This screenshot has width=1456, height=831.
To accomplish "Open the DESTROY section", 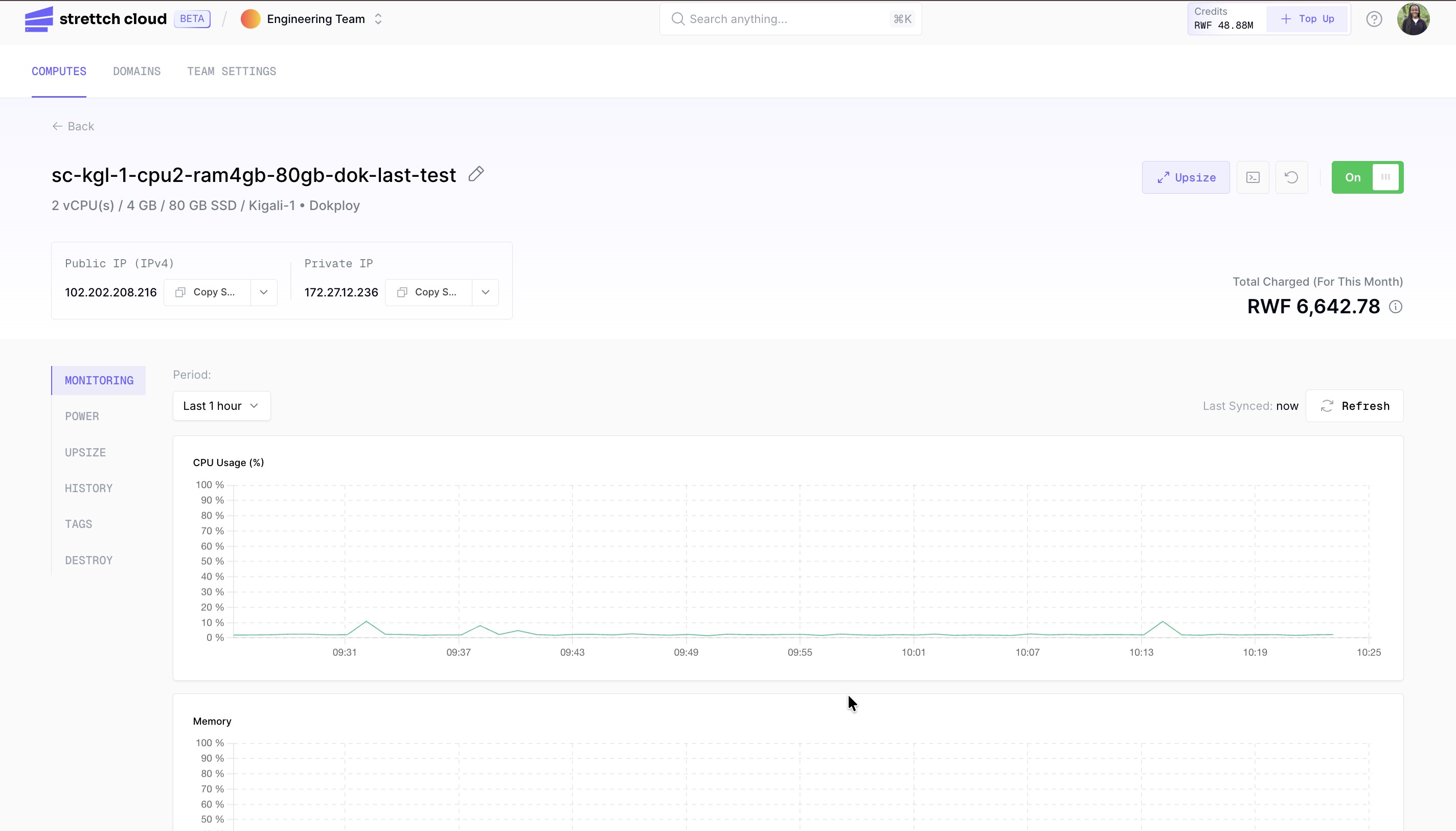I will pyautogui.click(x=88, y=561).
